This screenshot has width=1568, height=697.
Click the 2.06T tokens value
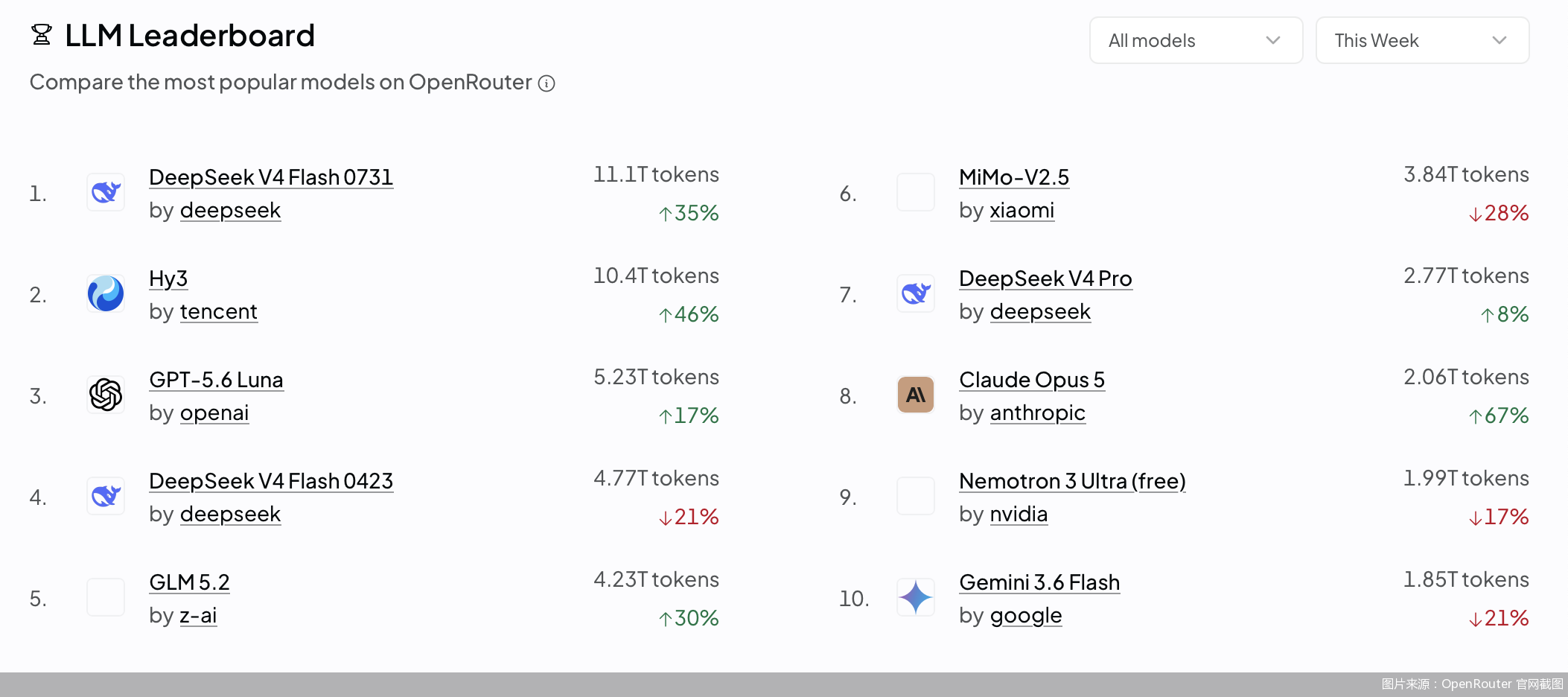(x=1466, y=377)
